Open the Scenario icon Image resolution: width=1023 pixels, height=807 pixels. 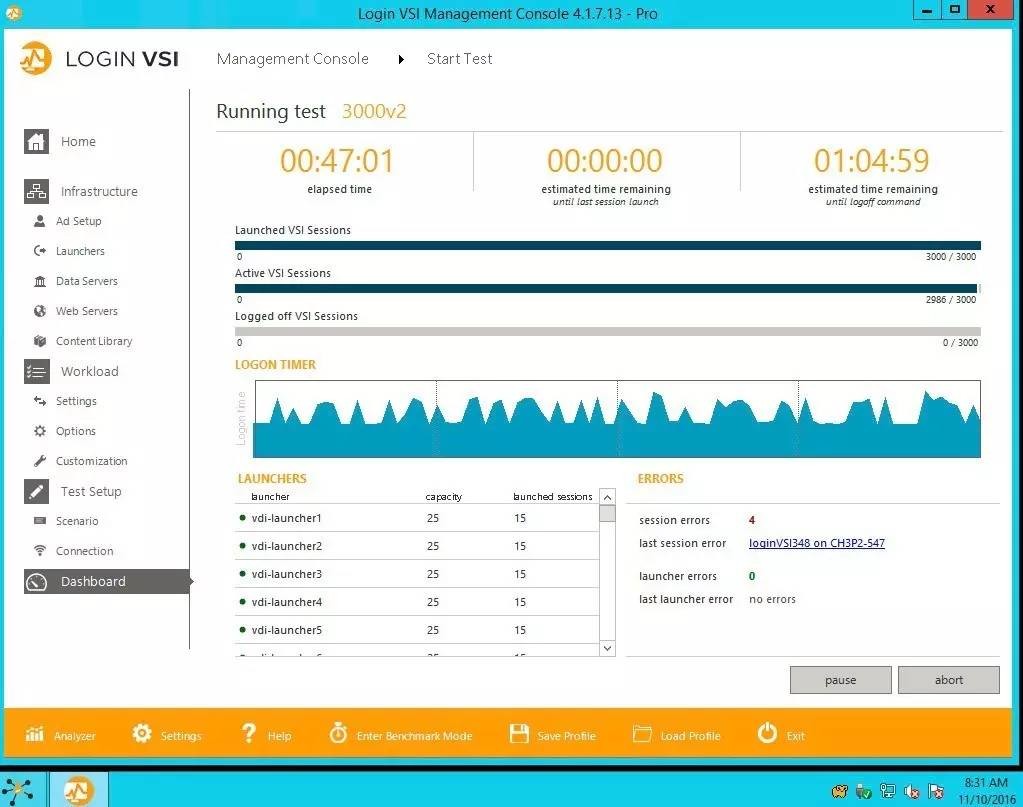(40, 521)
